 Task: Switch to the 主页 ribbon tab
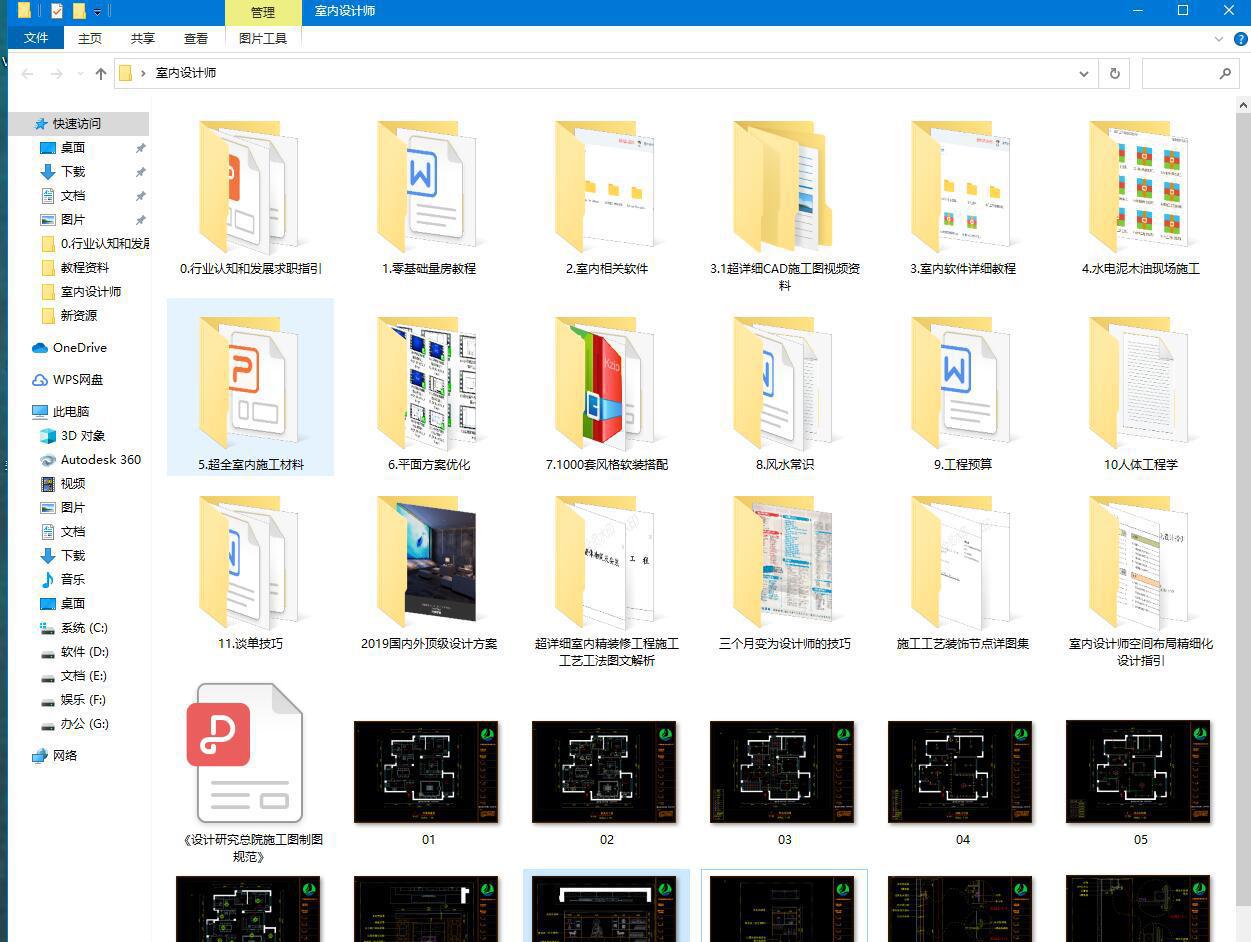[x=90, y=38]
